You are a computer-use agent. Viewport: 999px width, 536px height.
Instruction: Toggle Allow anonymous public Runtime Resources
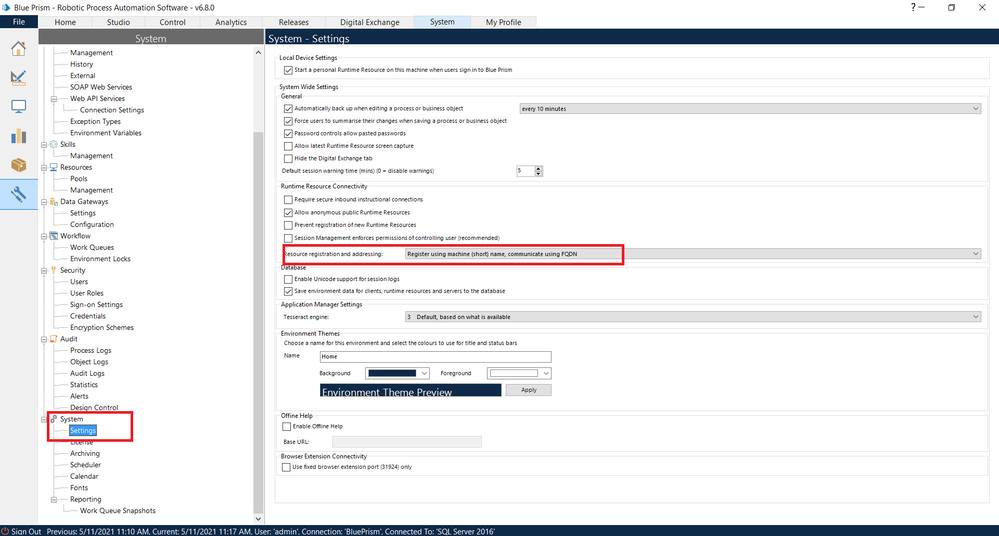pyautogui.click(x=288, y=213)
